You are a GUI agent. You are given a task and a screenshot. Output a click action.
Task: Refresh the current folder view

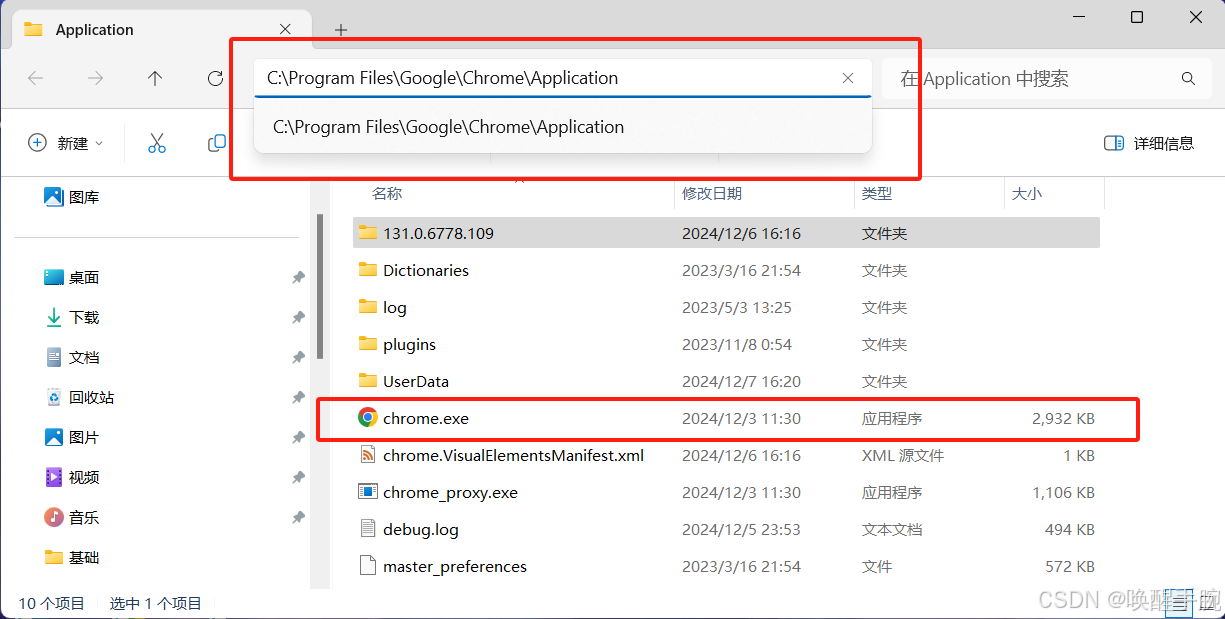click(x=215, y=78)
